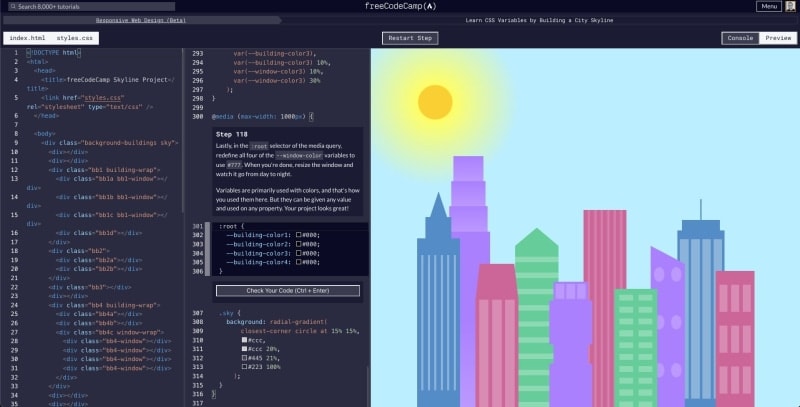
Task: Click inside the Search 8,000+ tutorials field
Action: pos(100,6)
